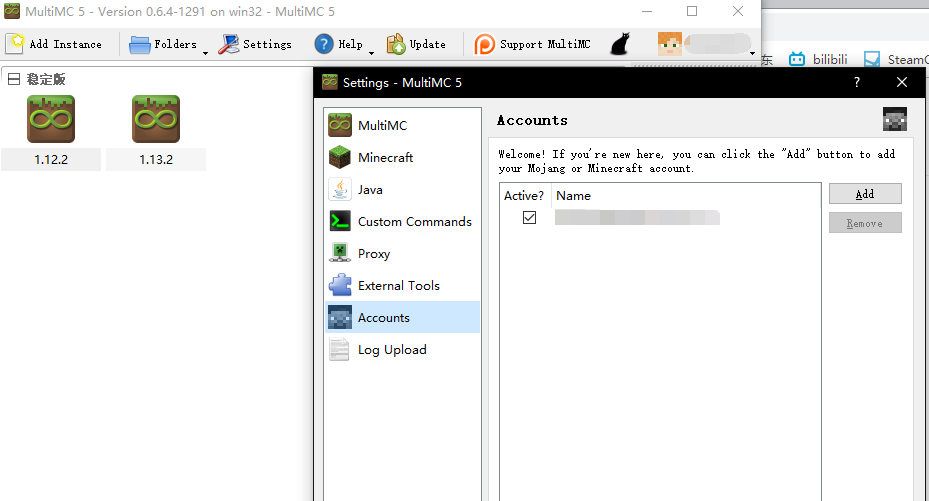Expand the Folders dropdown arrow

205,53
